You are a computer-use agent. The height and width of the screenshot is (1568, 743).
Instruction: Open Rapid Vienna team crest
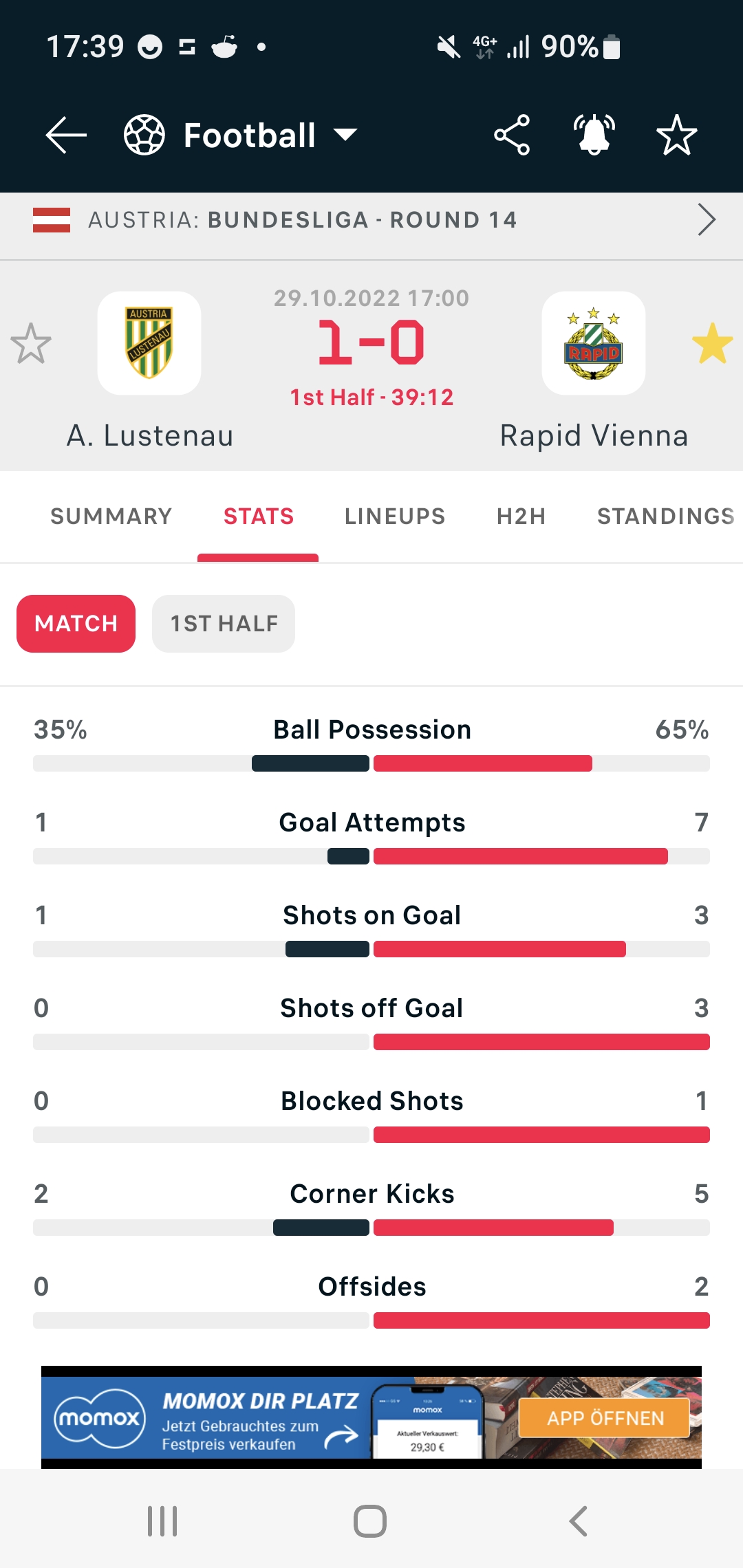coord(594,343)
